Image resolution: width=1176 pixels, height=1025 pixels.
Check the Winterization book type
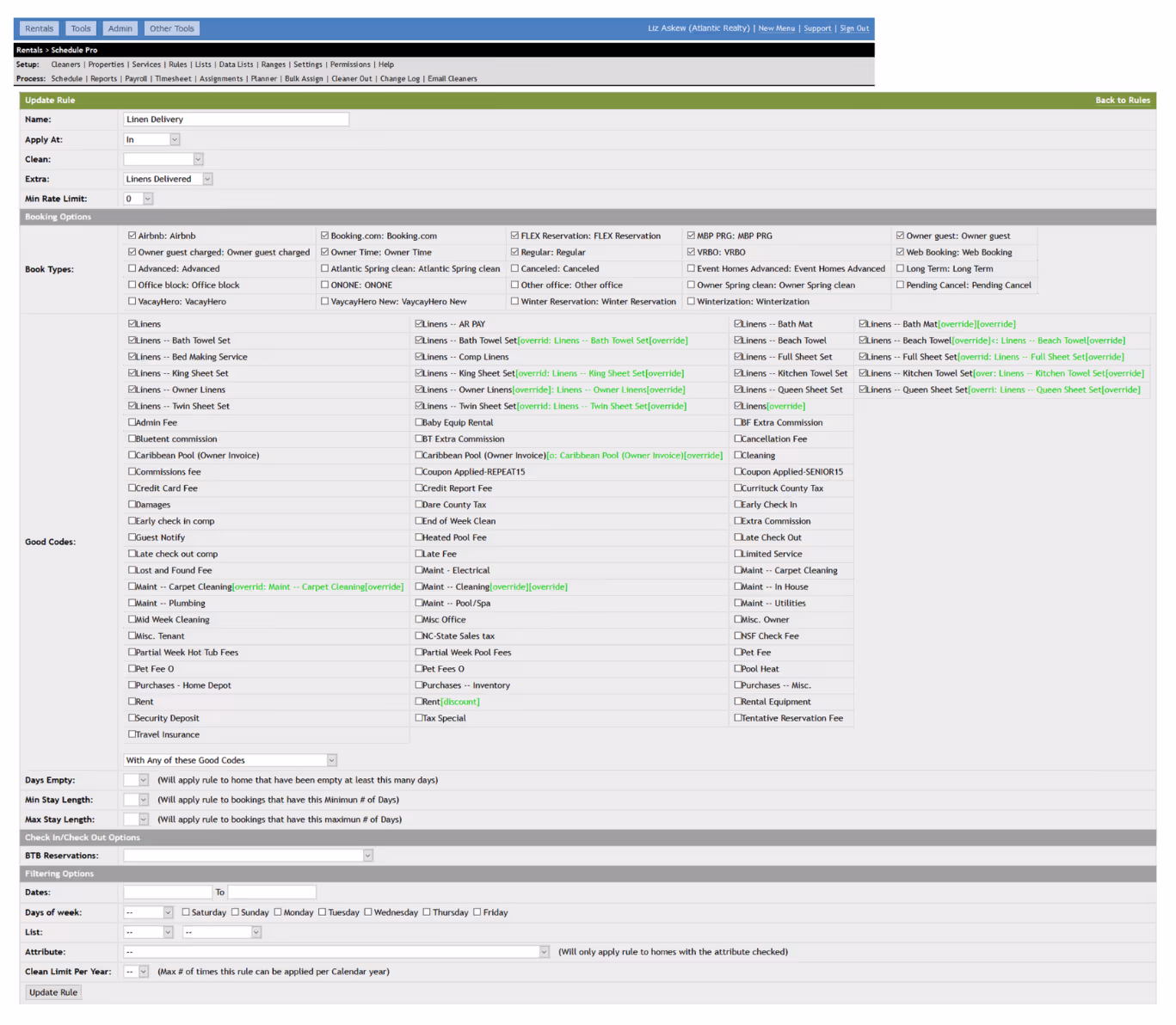click(x=691, y=301)
